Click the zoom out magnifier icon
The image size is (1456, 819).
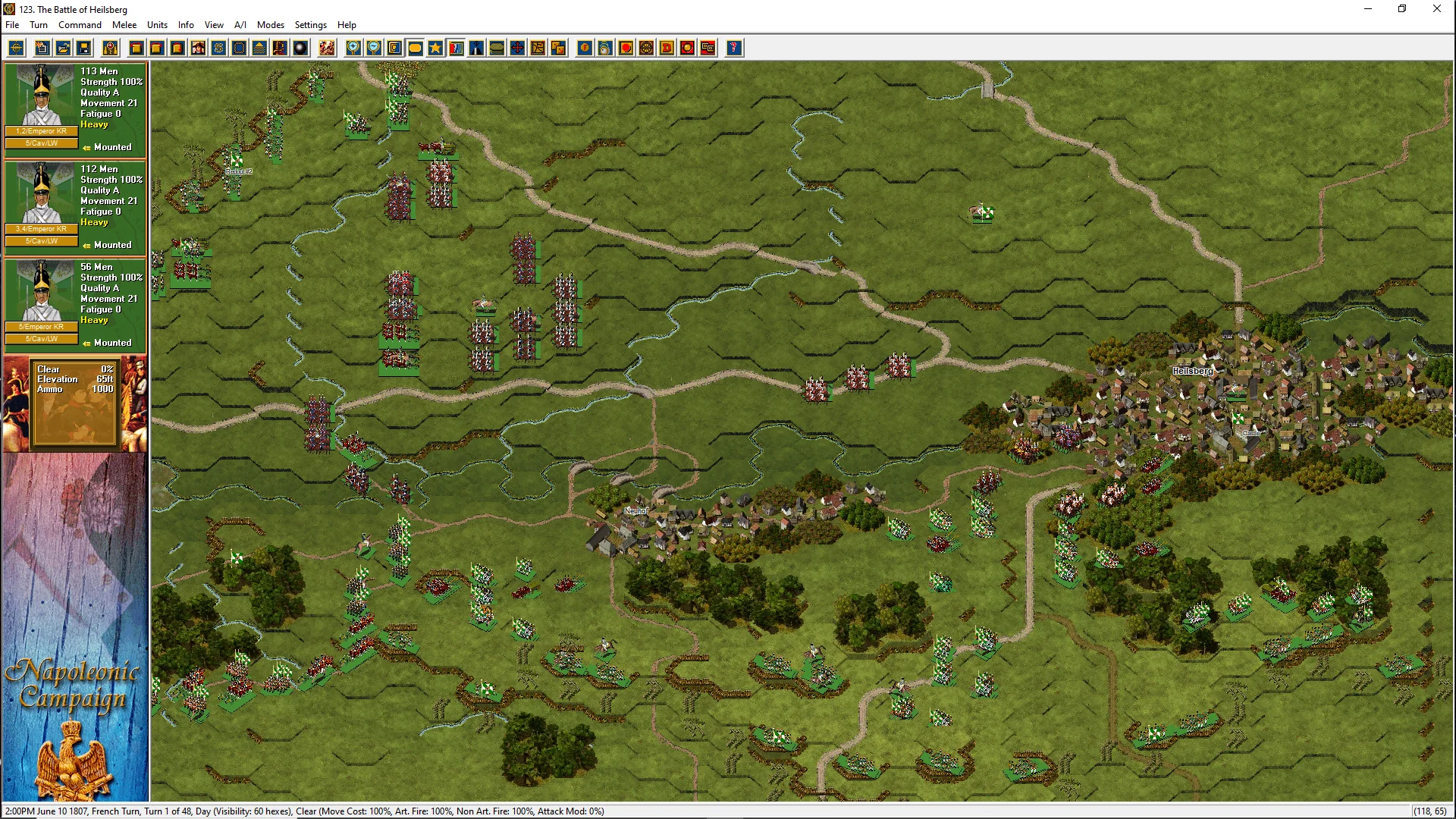(x=374, y=49)
